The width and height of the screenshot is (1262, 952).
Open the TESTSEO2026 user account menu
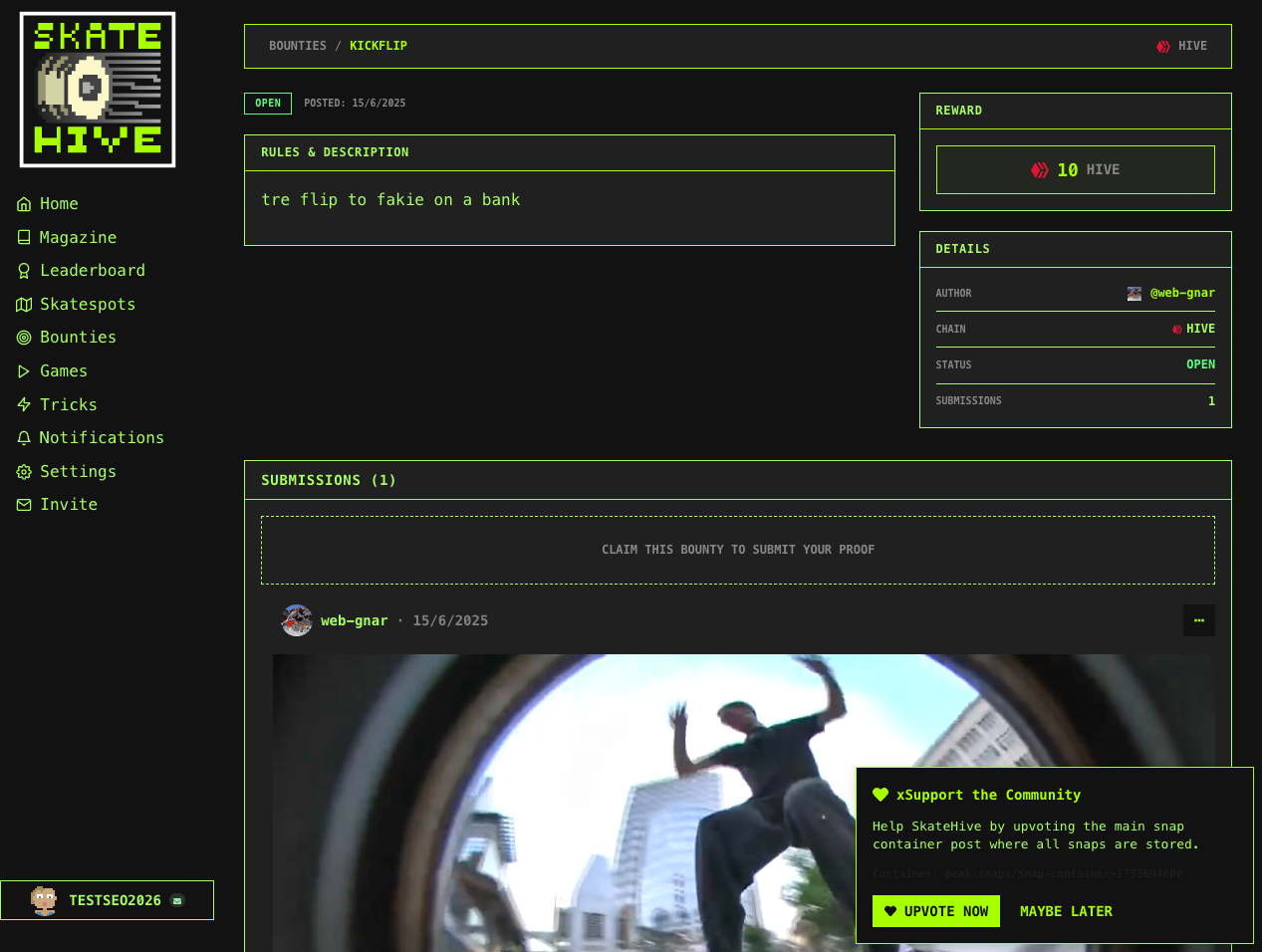pos(107,900)
